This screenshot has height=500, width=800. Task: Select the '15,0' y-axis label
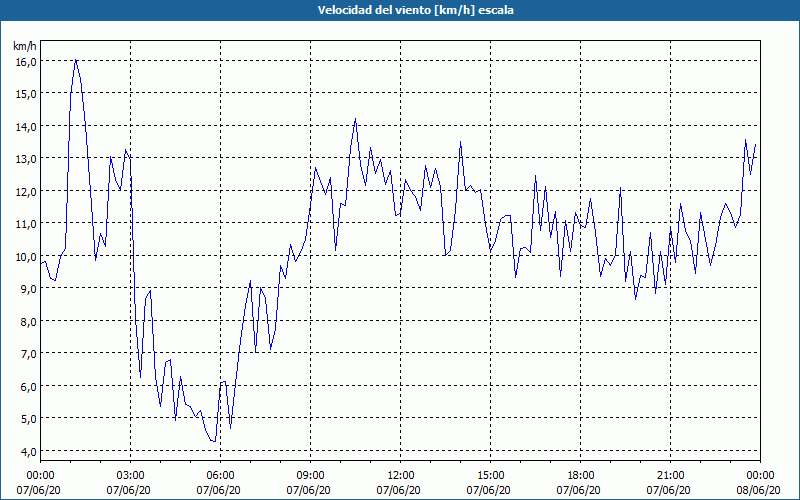[x=26, y=94]
